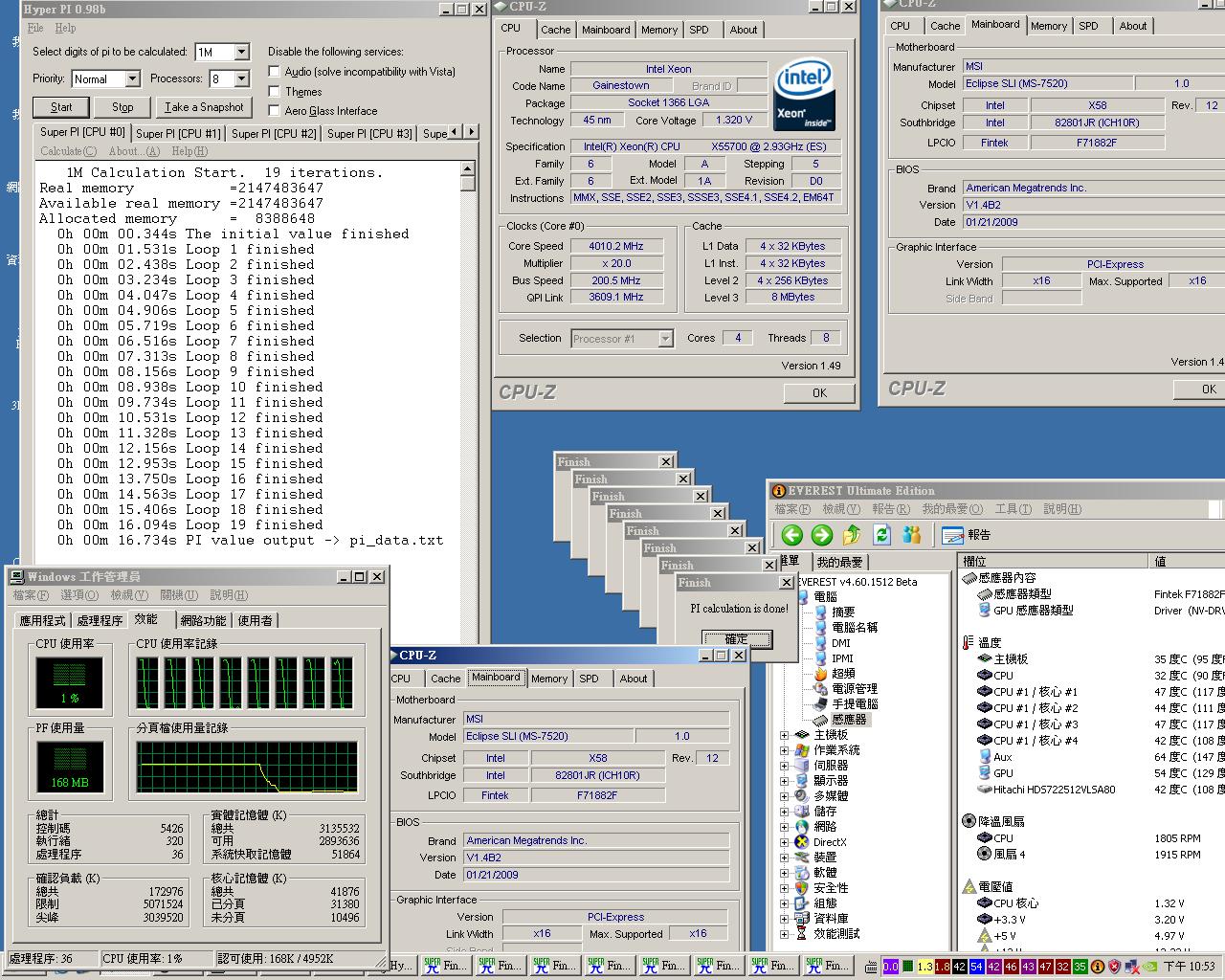
Task: Click purple 0.0 sensor tray indicator
Action: 890,967
